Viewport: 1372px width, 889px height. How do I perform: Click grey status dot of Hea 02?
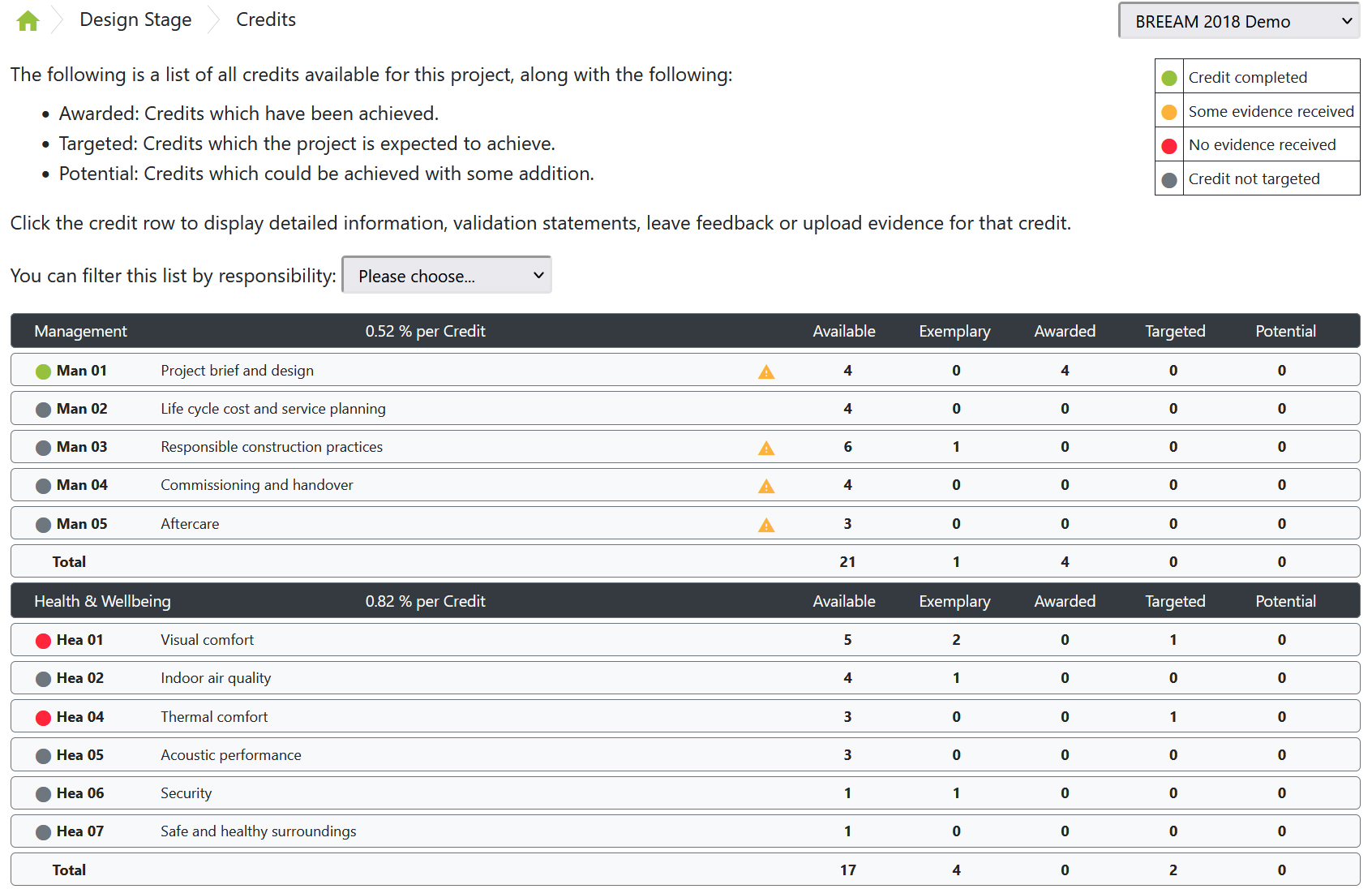pos(44,679)
